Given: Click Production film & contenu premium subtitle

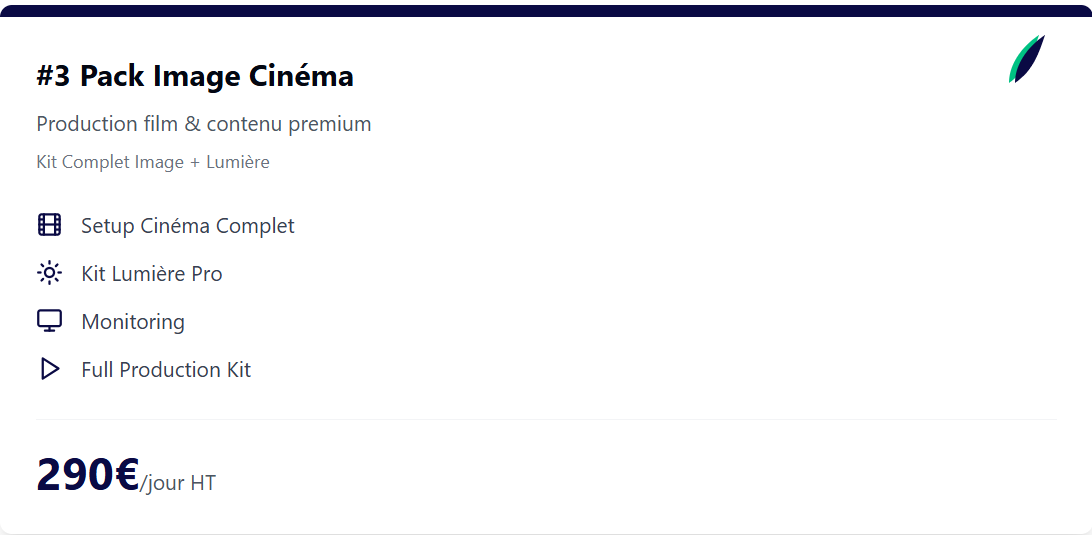Looking at the screenshot, I should click(203, 124).
